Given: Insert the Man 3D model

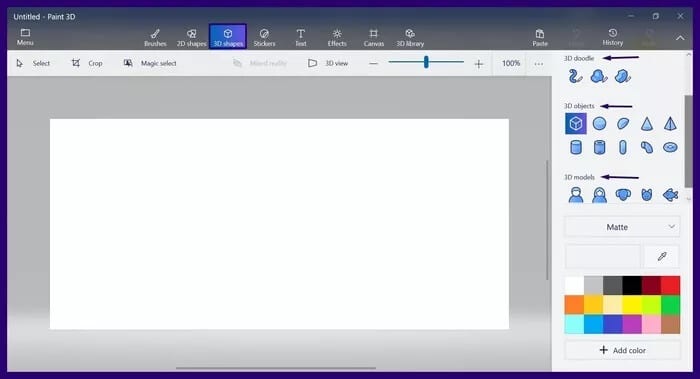Looking at the screenshot, I should pyautogui.click(x=576, y=195).
